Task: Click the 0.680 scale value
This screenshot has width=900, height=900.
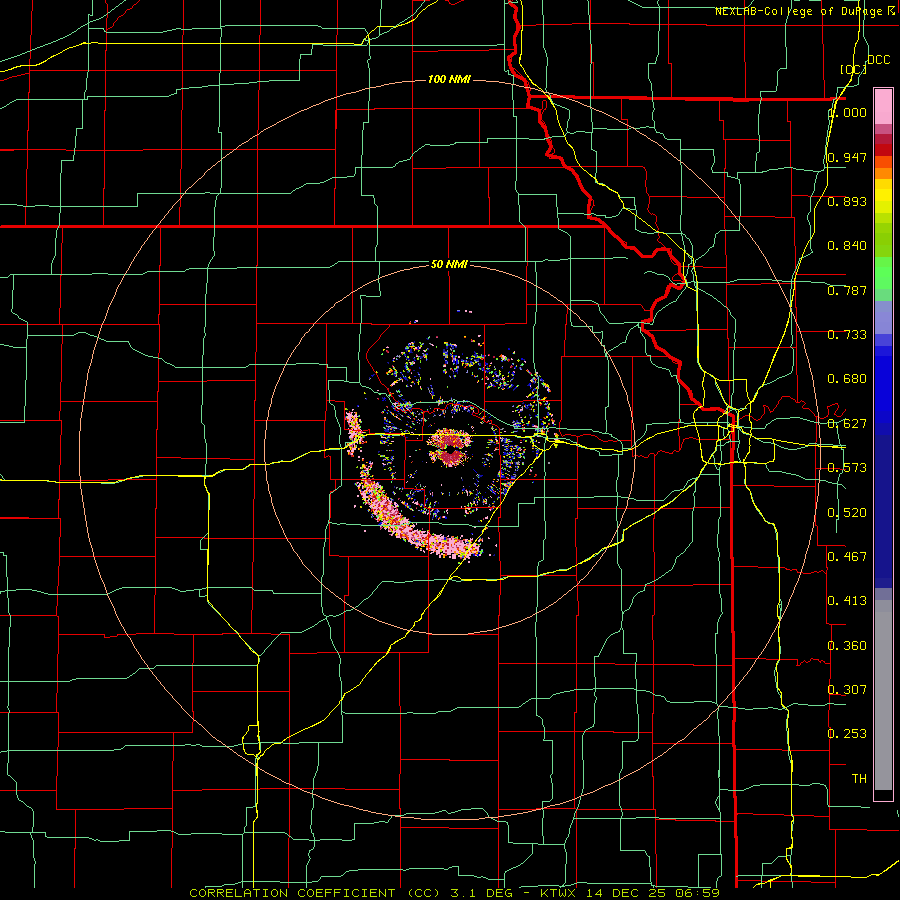Action: [x=847, y=379]
